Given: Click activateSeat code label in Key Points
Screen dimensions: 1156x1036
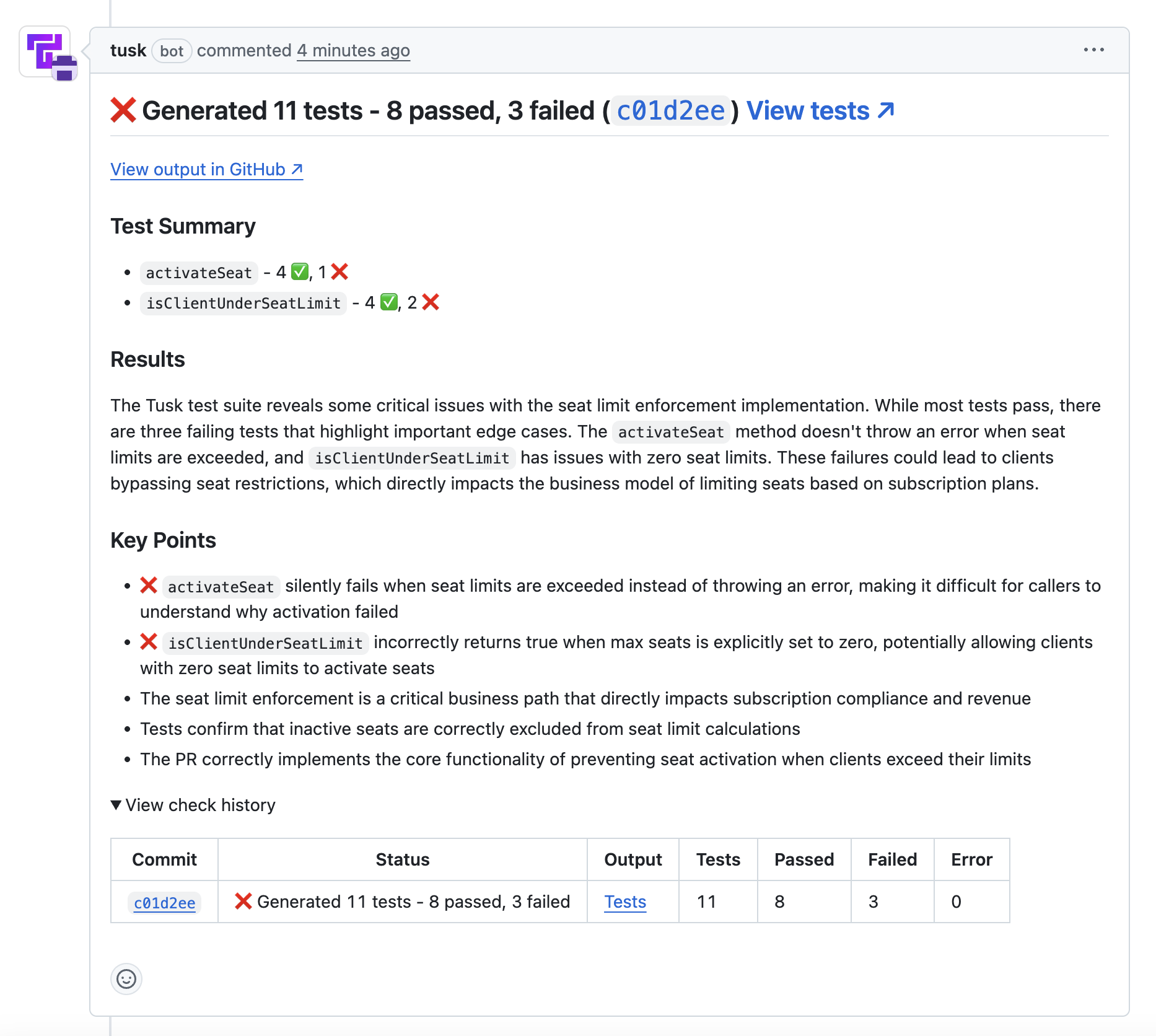Looking at the screenshot, I should (x=221, y=587).
